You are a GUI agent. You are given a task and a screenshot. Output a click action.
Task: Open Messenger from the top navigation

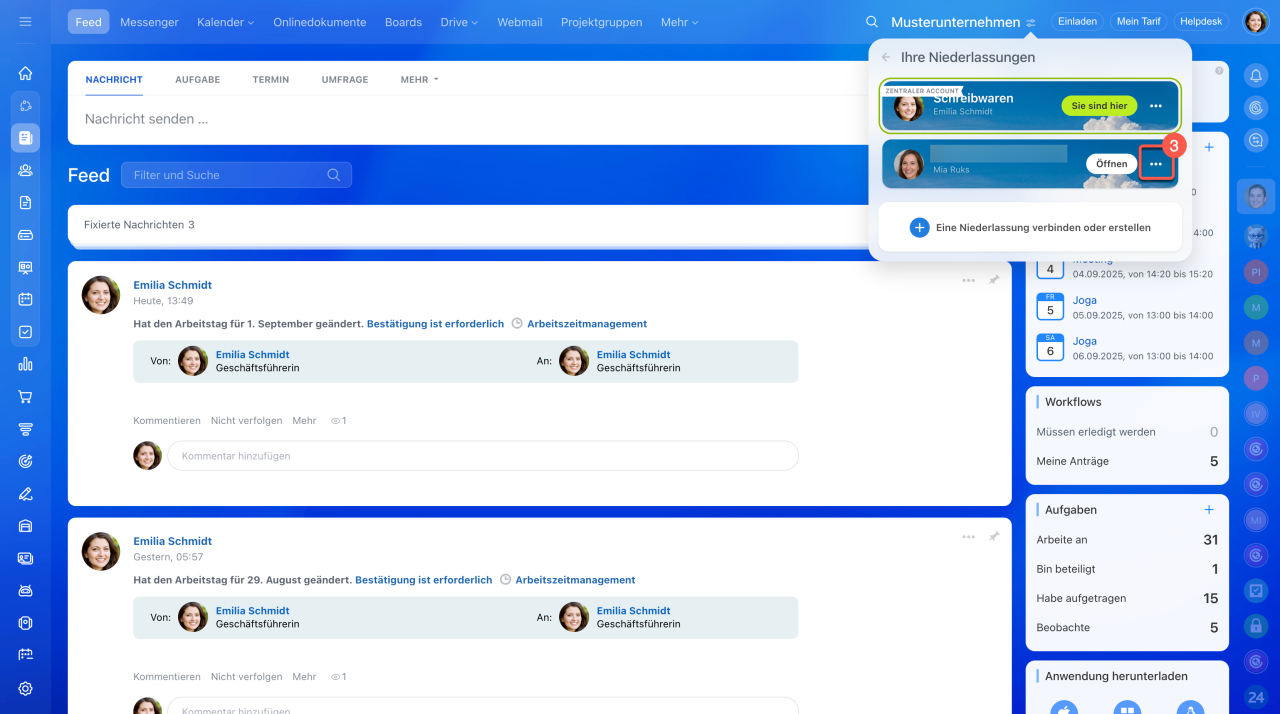(149, 22)
